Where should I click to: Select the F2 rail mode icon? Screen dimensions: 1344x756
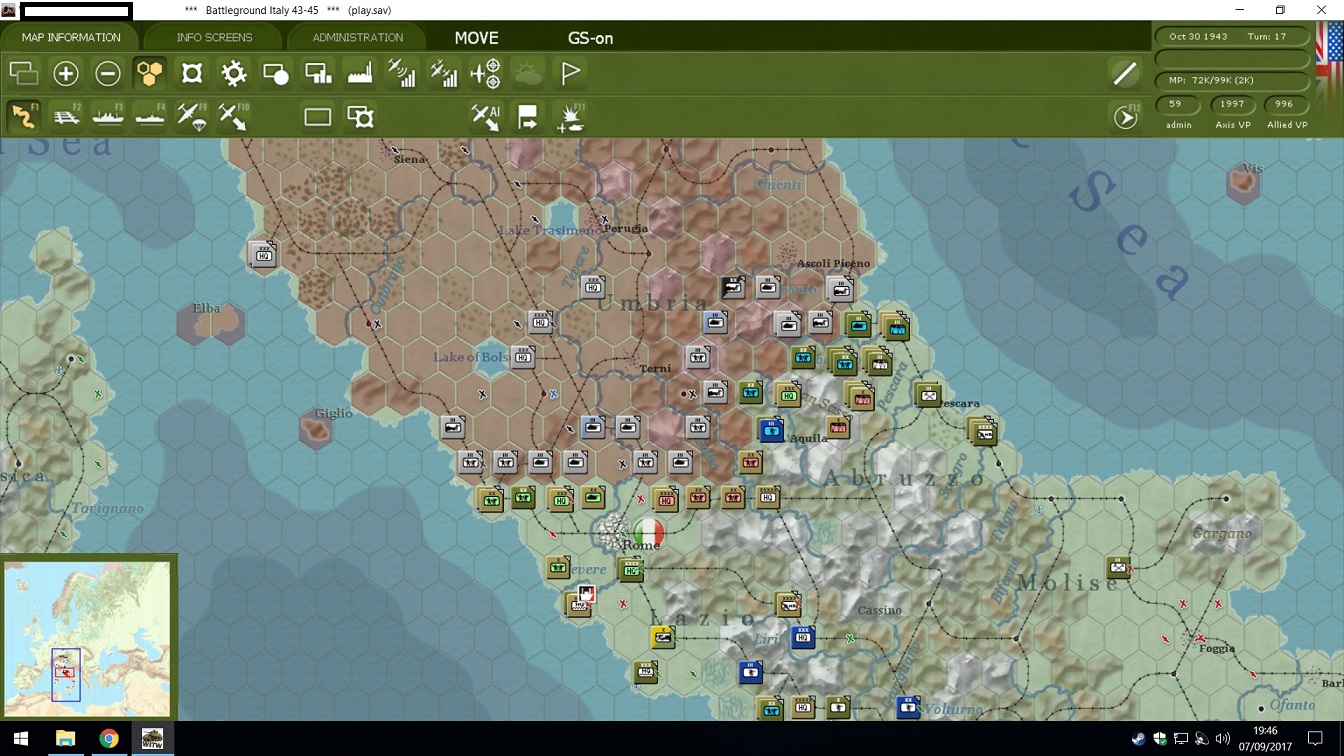click(66, 116)
